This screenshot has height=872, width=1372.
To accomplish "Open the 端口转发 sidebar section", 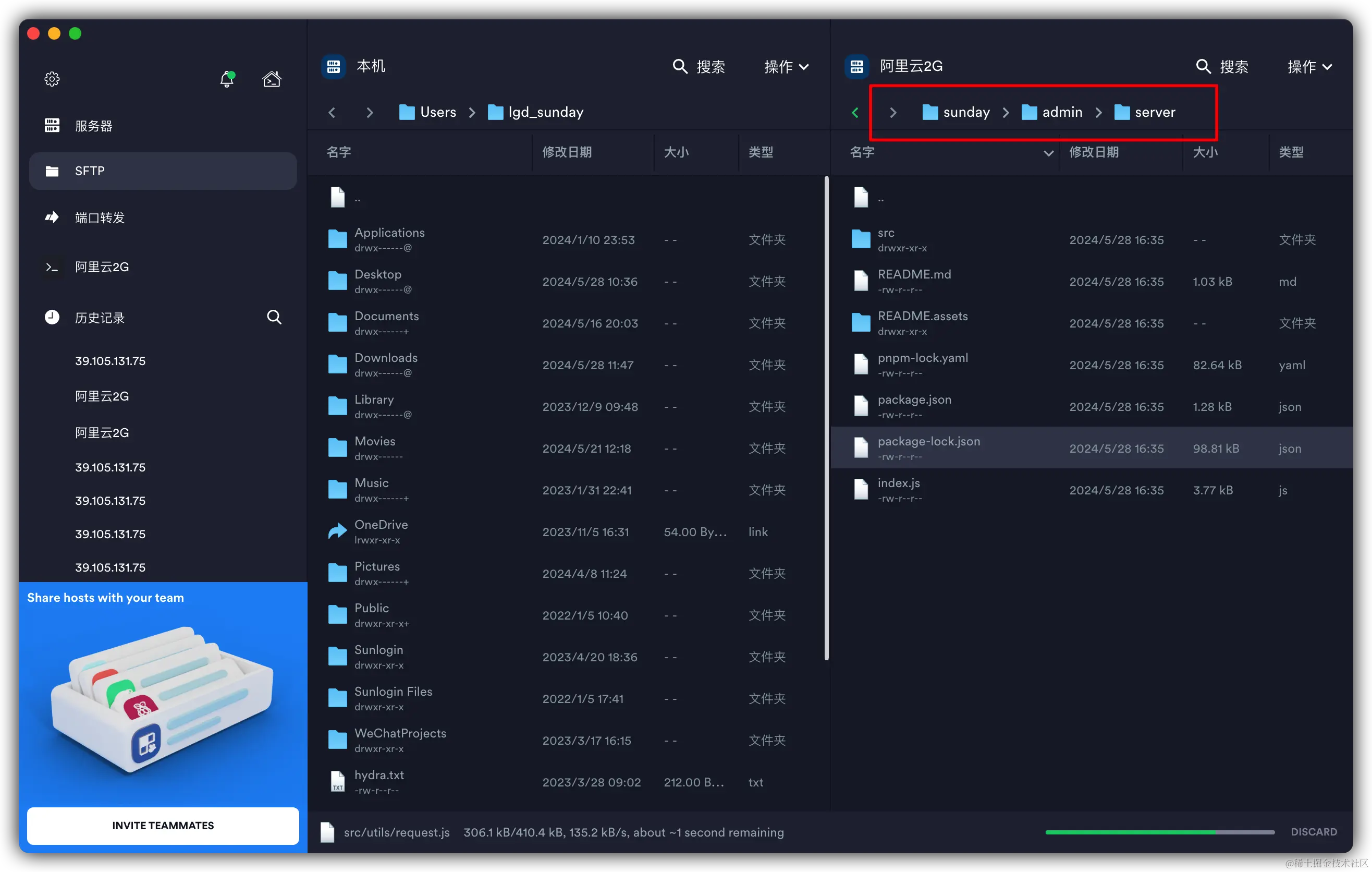I will tap(100, 217).
